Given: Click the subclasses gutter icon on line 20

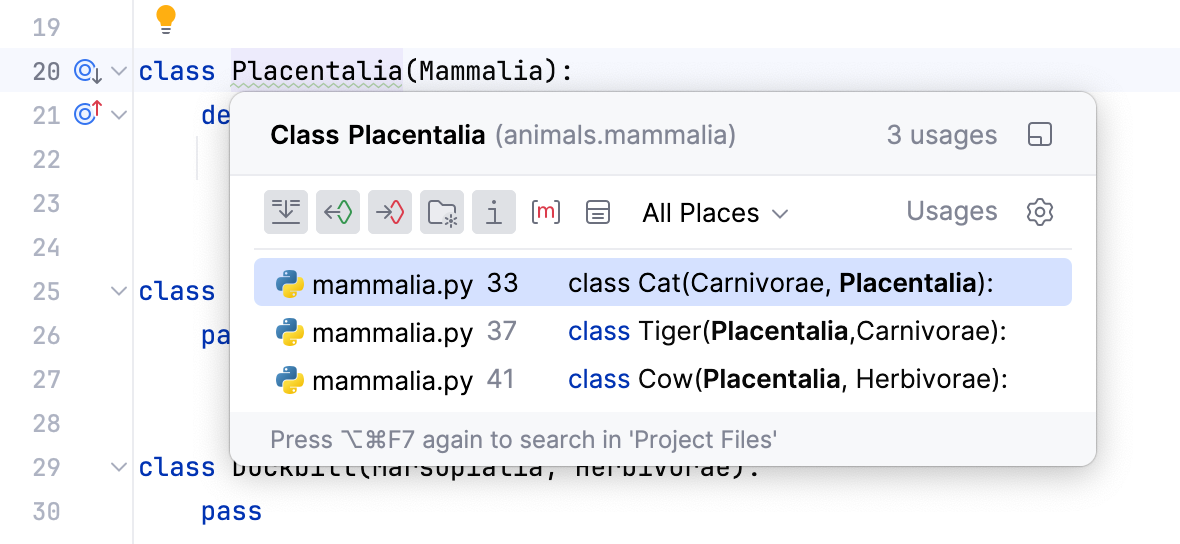Looking at the screenshot, I should click(x=88, y=71).
